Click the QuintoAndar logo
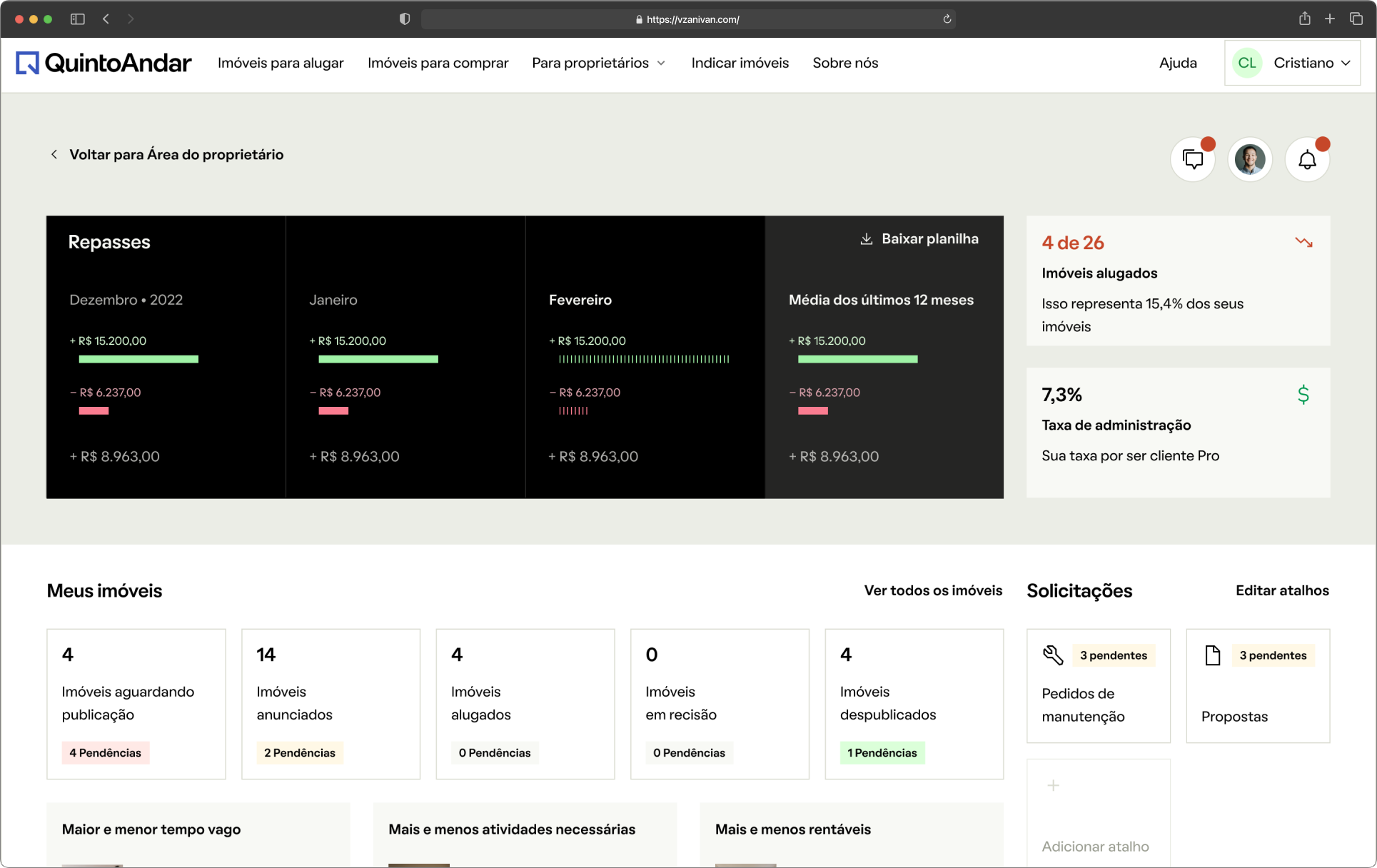Image resolution: width=1377 pixels, height=868 pixels. (104, 63)
